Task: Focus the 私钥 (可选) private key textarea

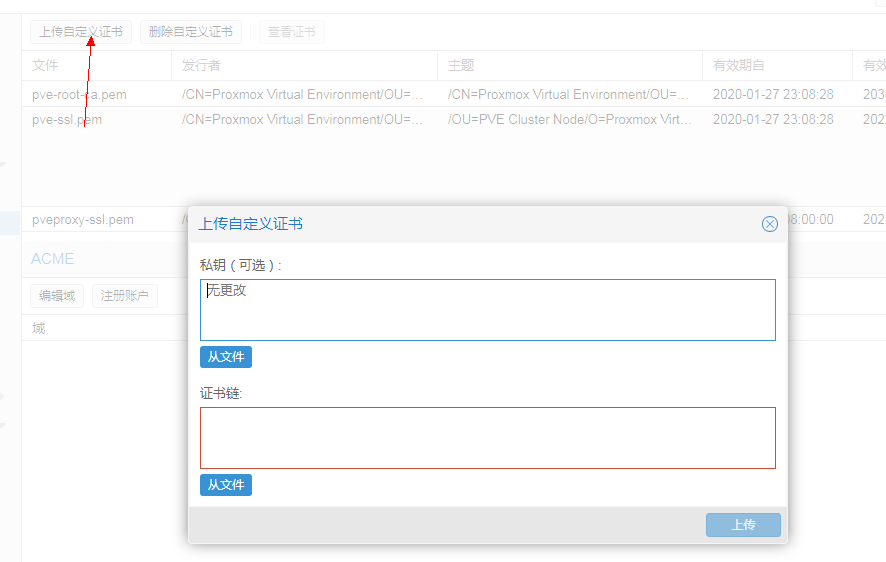Action: pos(488,310)
